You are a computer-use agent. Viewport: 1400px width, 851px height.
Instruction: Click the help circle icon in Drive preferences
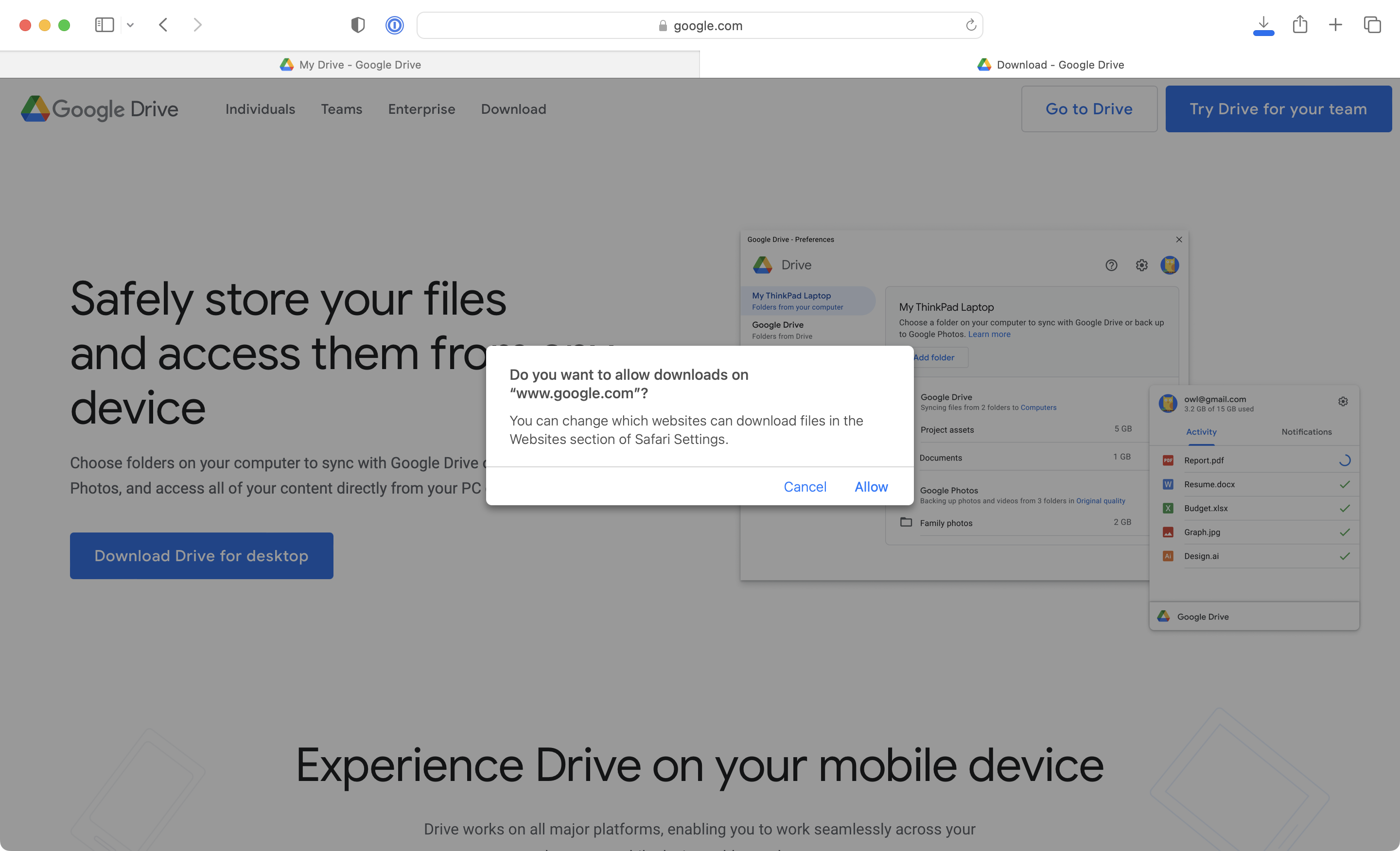[1111, 265]
